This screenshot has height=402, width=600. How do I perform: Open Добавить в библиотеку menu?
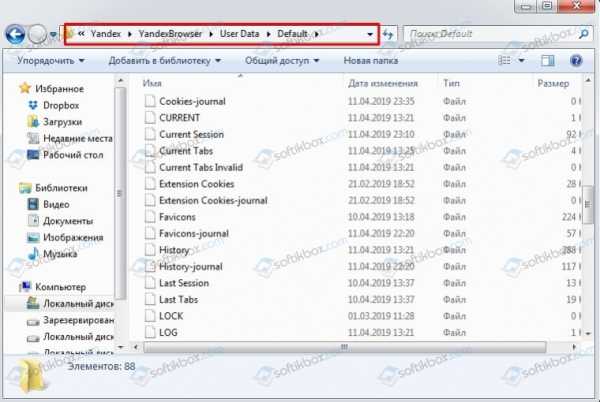tap(165, 60)
